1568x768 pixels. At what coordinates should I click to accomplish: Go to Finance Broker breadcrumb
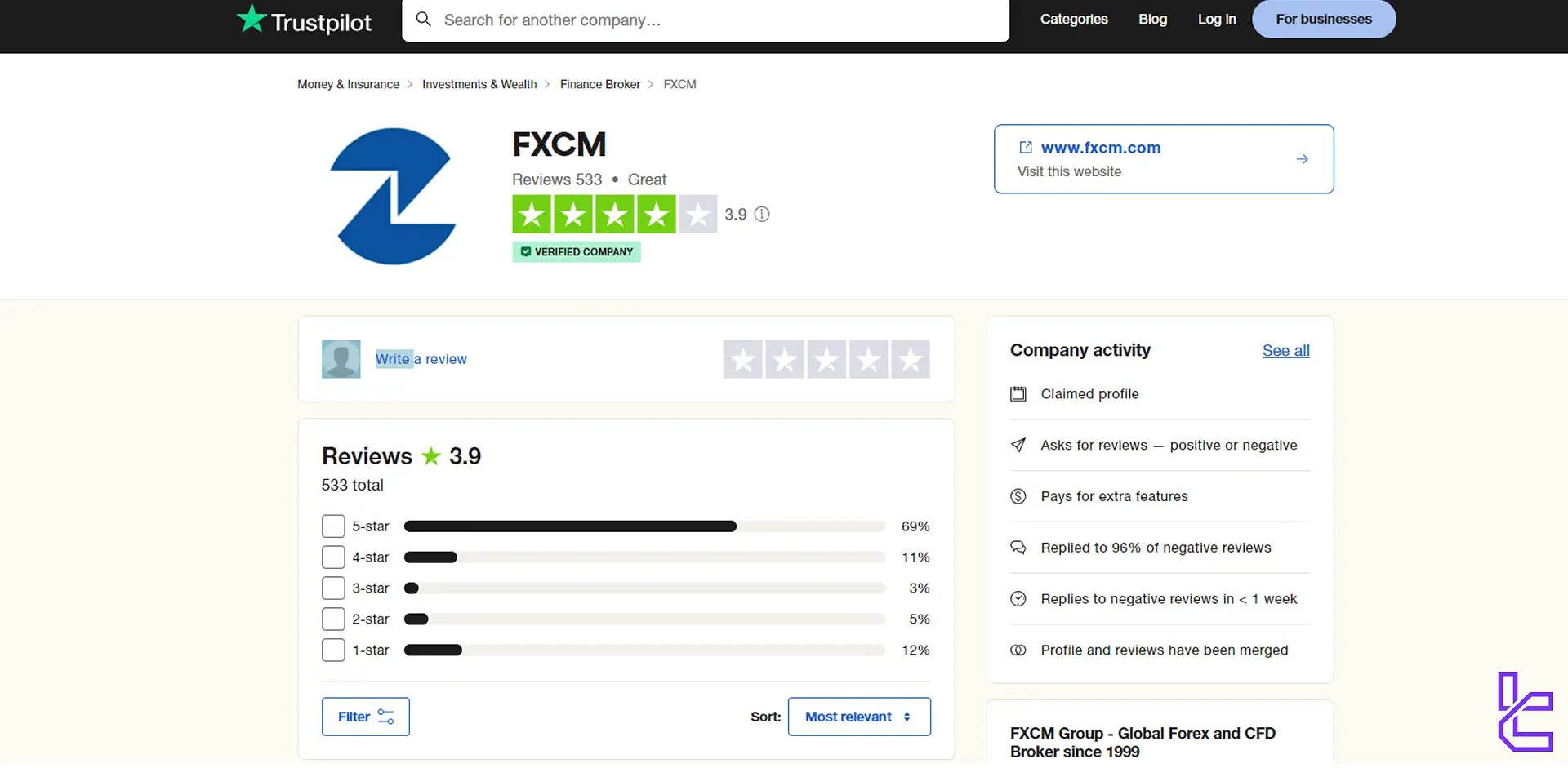coord(600,84)
